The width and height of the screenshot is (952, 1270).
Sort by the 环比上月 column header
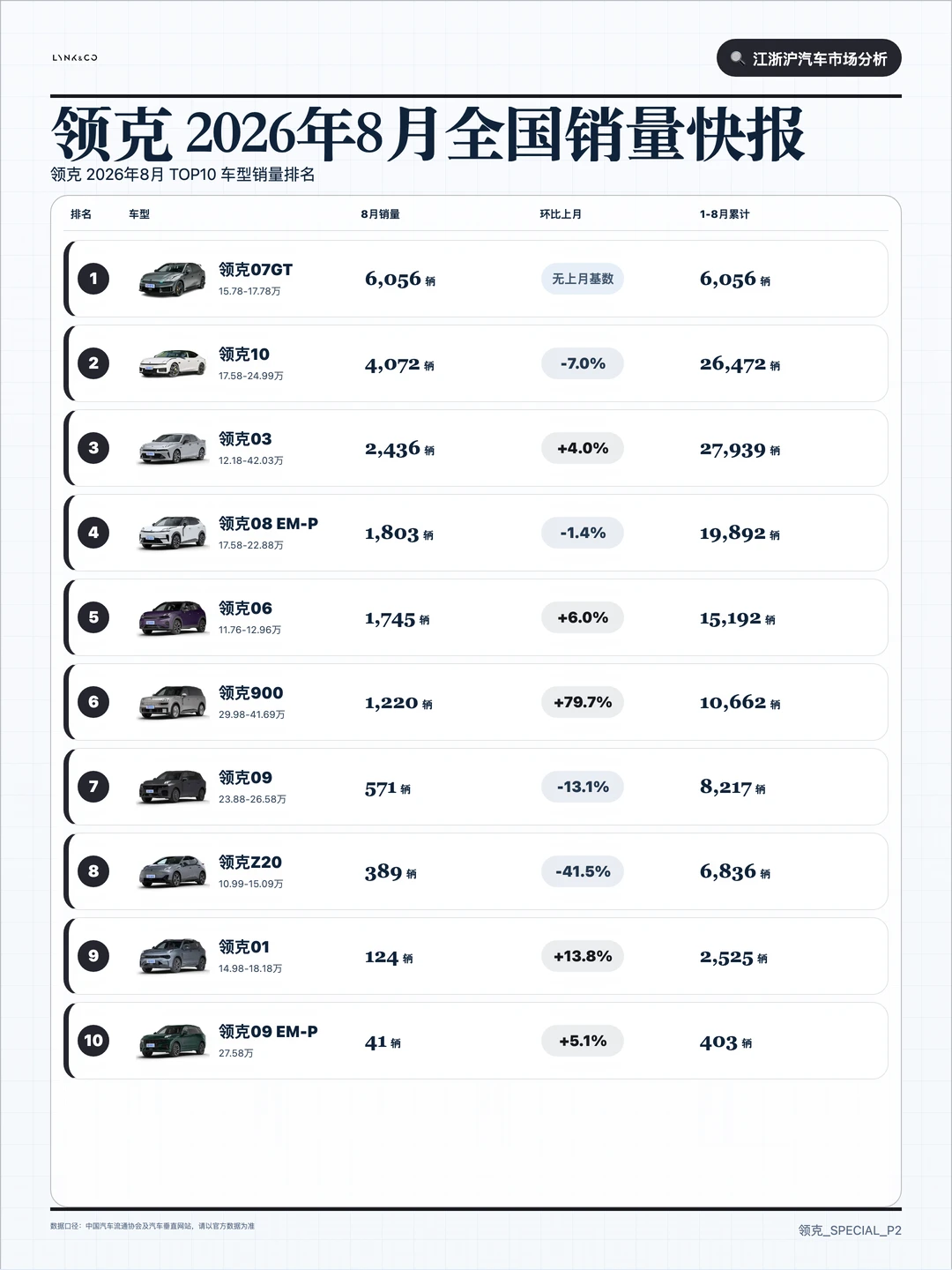click(x=561, y=214)
